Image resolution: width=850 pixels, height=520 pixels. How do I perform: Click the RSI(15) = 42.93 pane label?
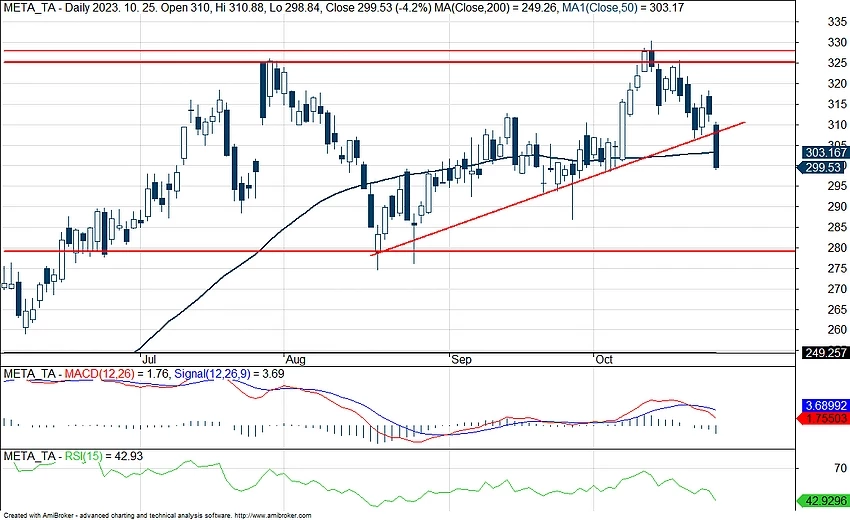pos(104,456)
